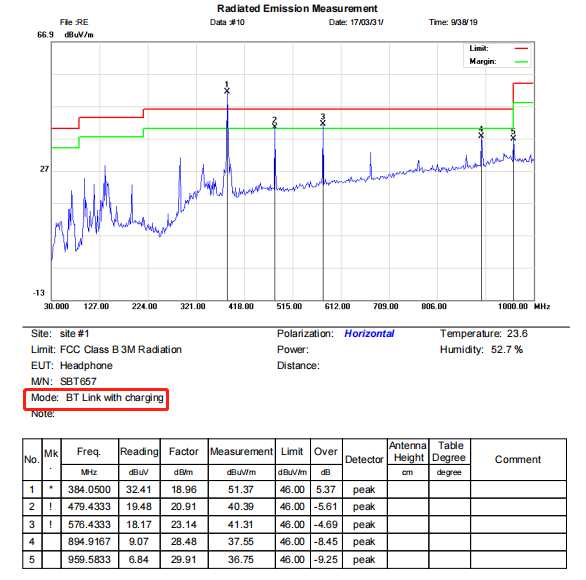586x580 pixels.
Task: Select the 'Margin:' legend label
Action: [x=483, y=61]
